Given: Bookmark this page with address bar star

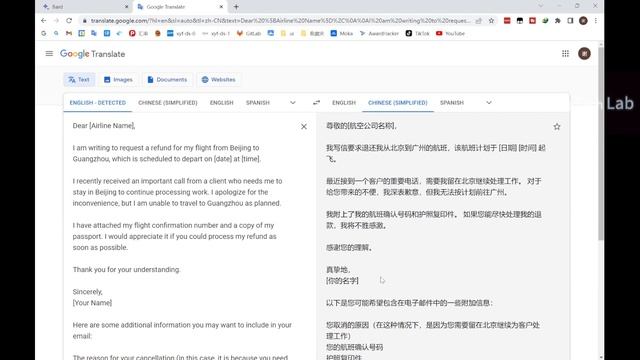Looking at the screenshot, I should tap(491, 20).
